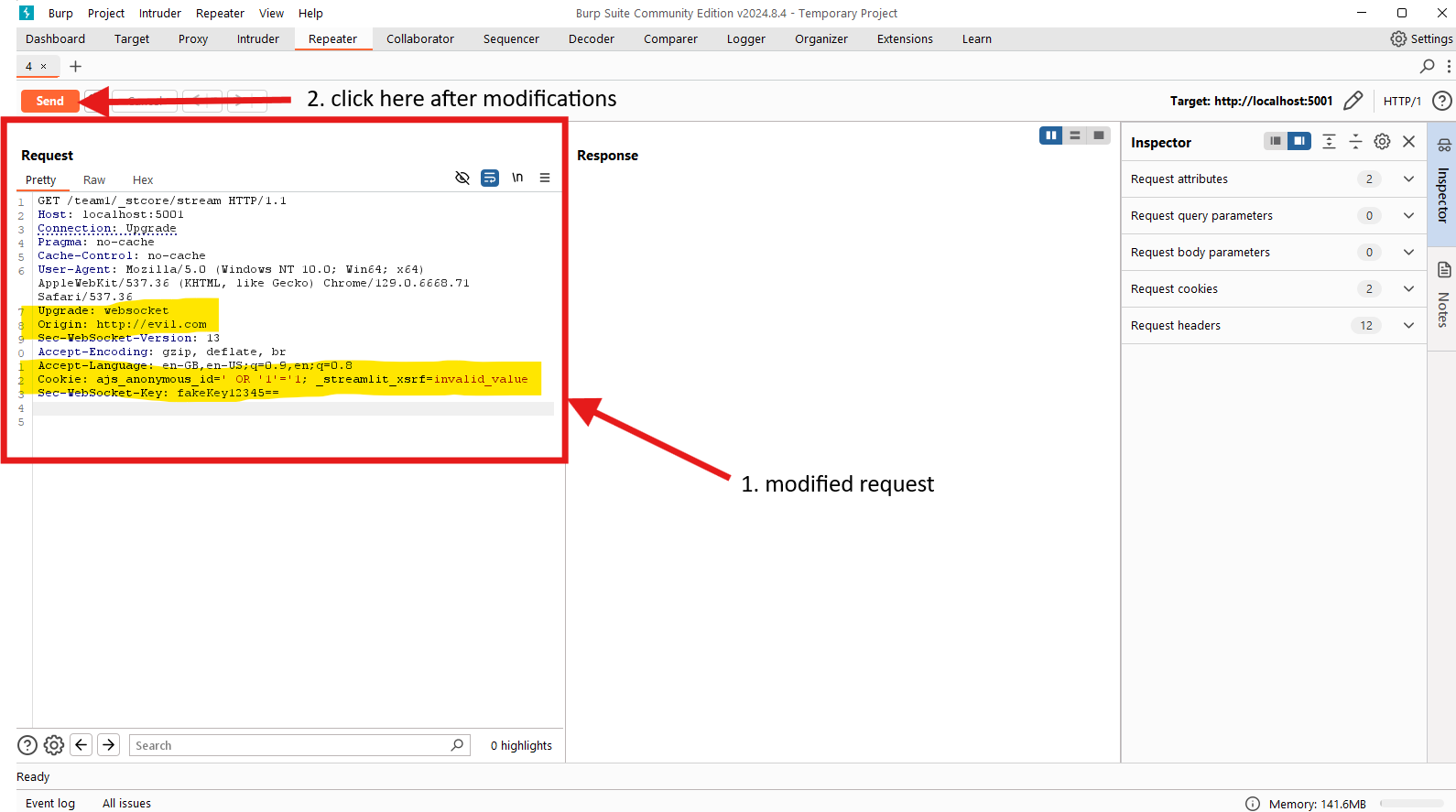Open All issues panel
The image size is (1456, 812).
click(x=126, y=803)
